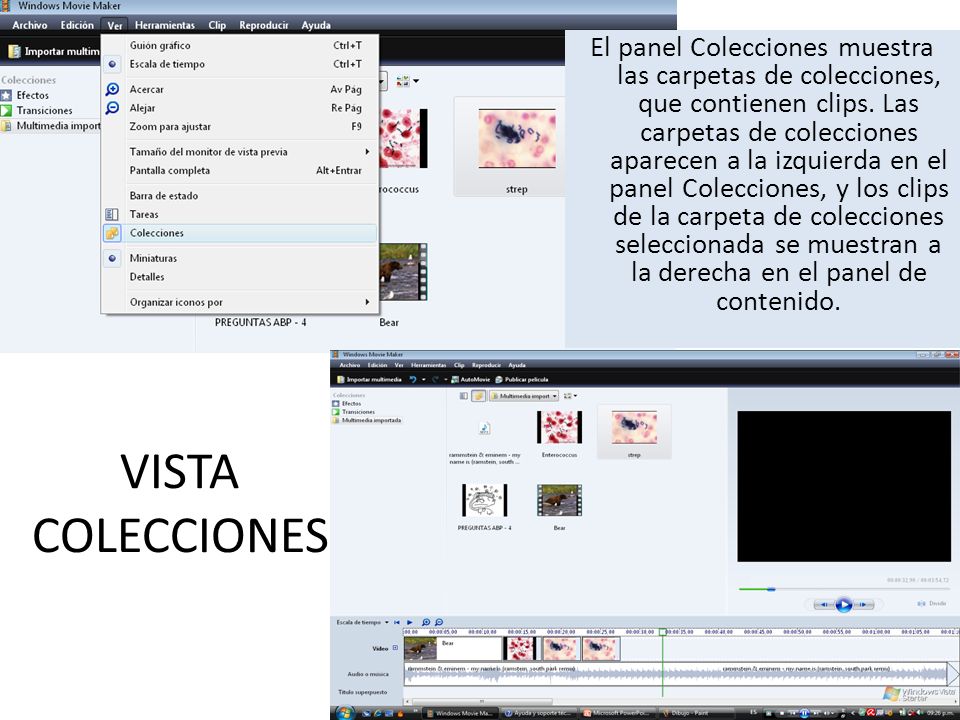The height and width of the screenshot is (720, 960).
Task: Step to next frame in preview monitor
Action: click(x=864, y=605)
